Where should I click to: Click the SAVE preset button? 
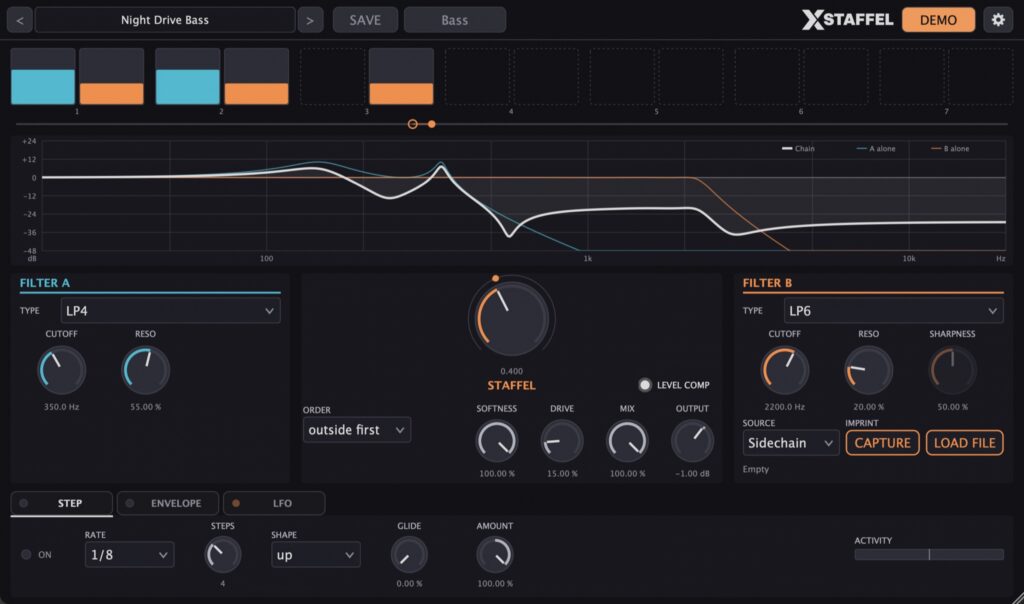pos(365,20)
